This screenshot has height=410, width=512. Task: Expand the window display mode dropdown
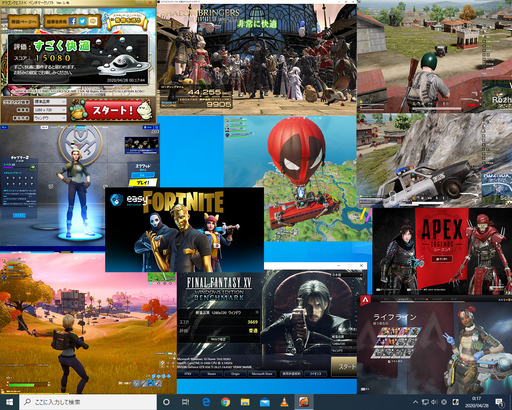(x=50, y=118)
